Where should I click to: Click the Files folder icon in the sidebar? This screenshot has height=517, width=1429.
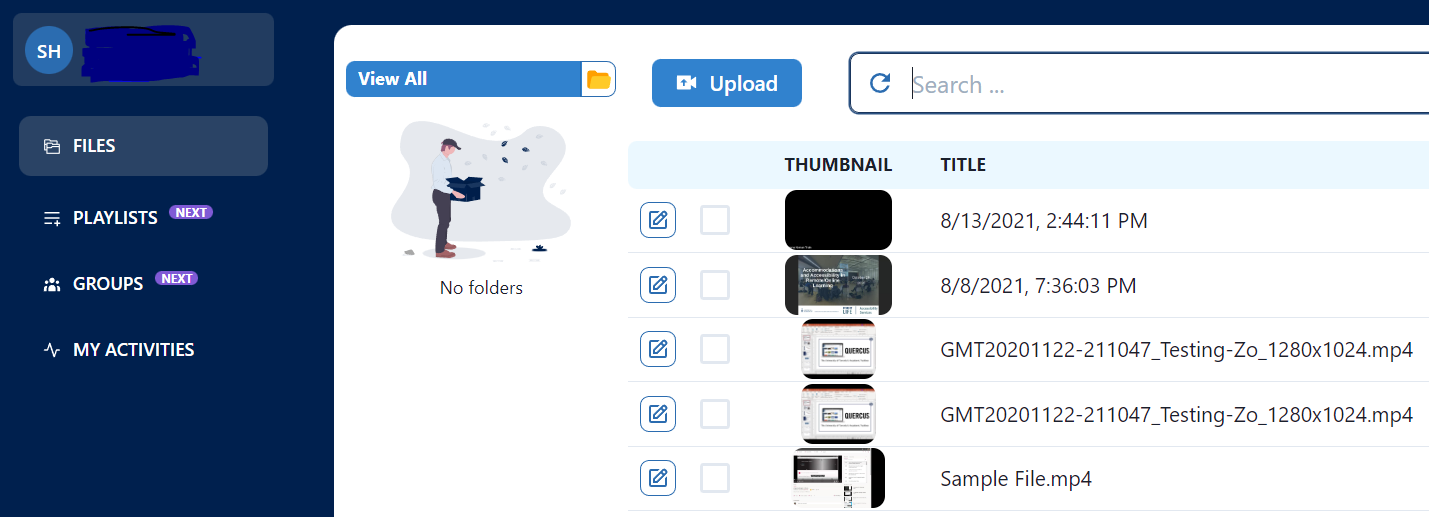click(x=52, y=147)
